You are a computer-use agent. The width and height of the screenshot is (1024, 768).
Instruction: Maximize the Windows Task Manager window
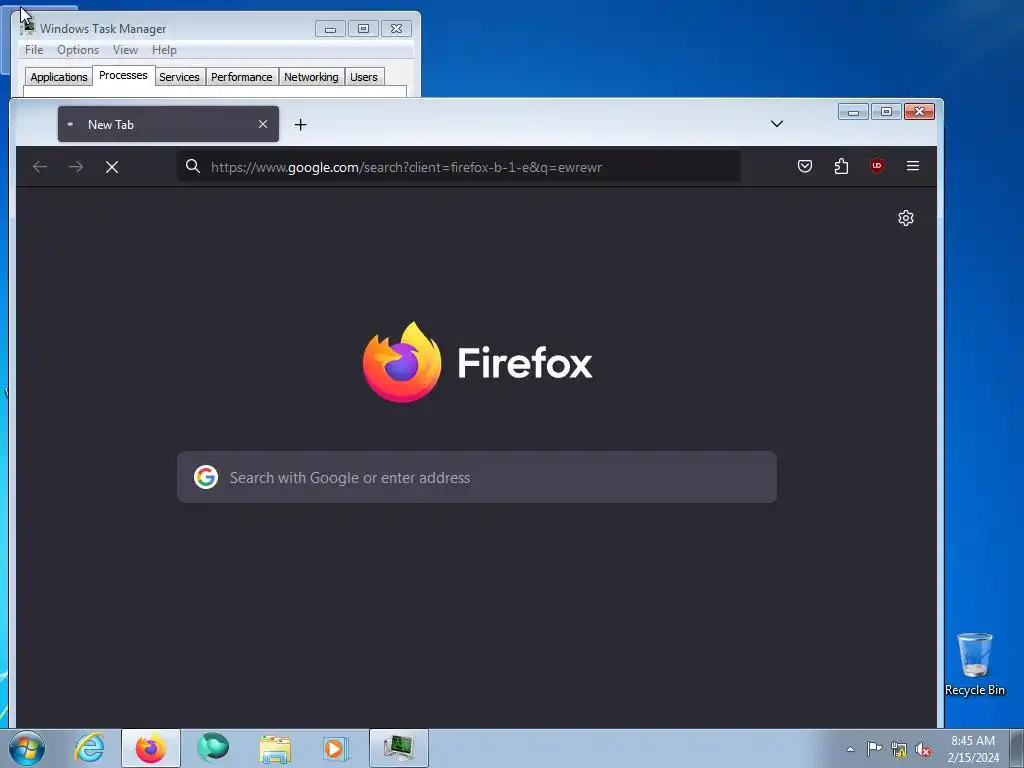363,29
